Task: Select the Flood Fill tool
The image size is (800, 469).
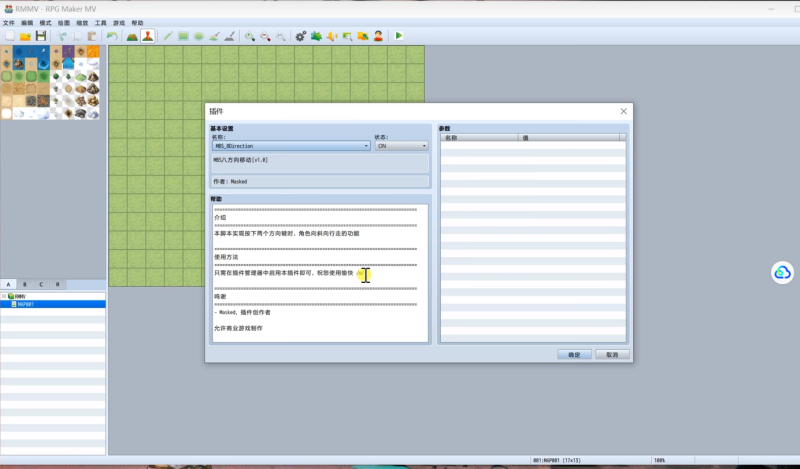Action: pos(214,36)
